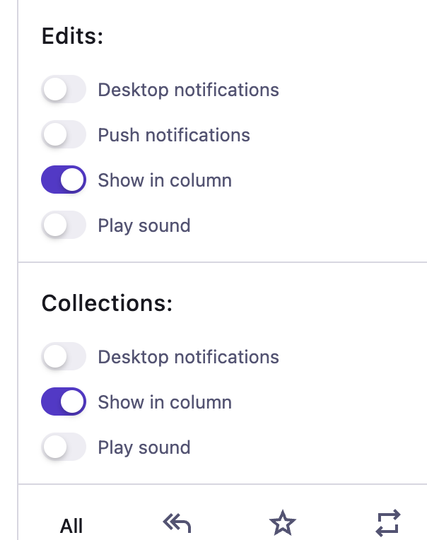427x540 pixels.
Task: Enable the Desktop notifications switch under Collections
Action: point(64,356)
